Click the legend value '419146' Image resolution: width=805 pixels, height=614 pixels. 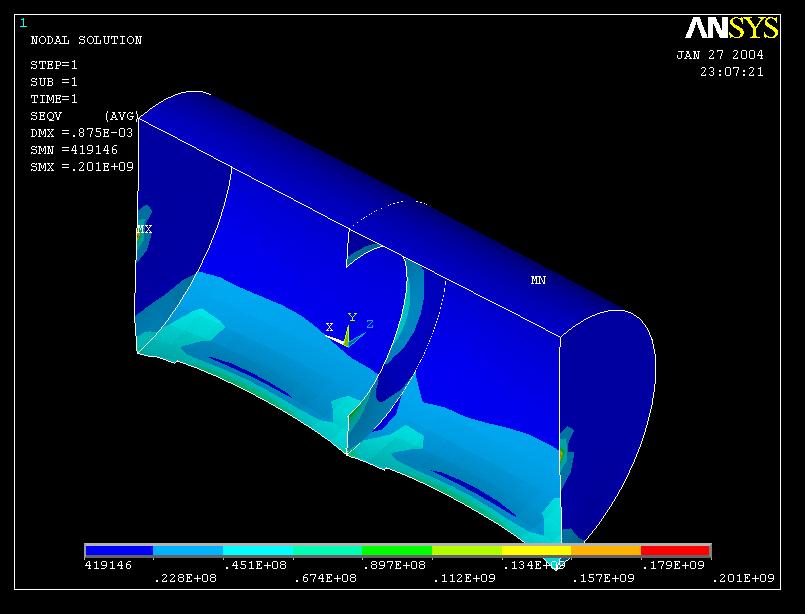[108, 565]
